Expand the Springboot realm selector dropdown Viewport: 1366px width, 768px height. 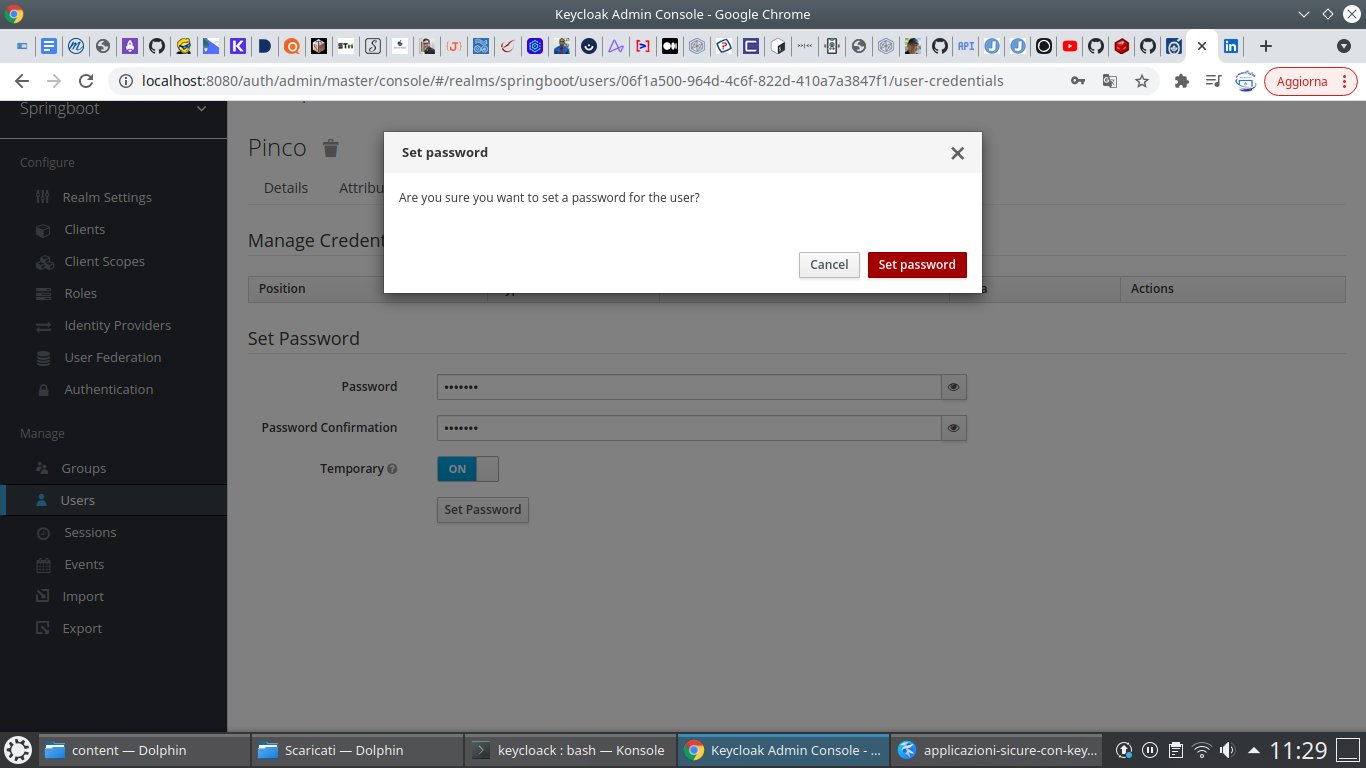point(201,109)
